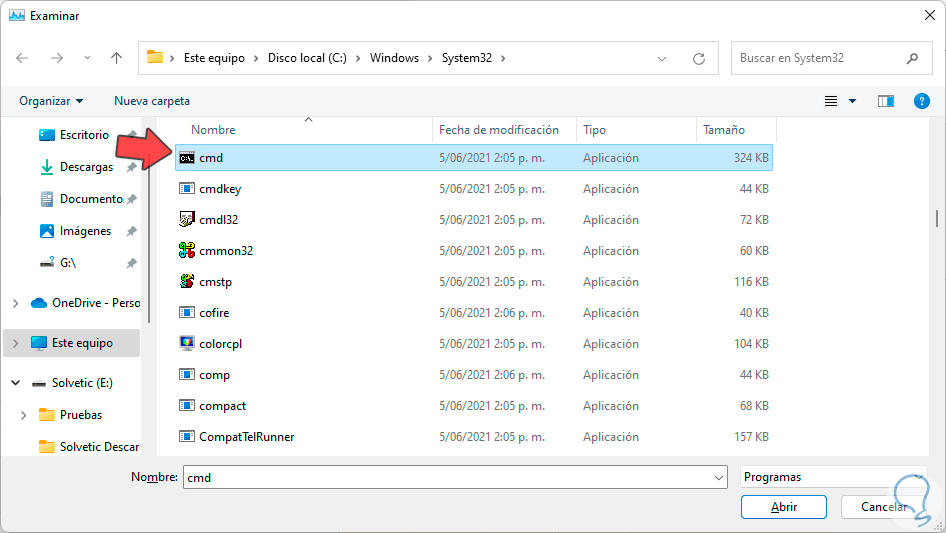Navigate back with the left arrow
The image size is (946, 533).
[23, 58]
